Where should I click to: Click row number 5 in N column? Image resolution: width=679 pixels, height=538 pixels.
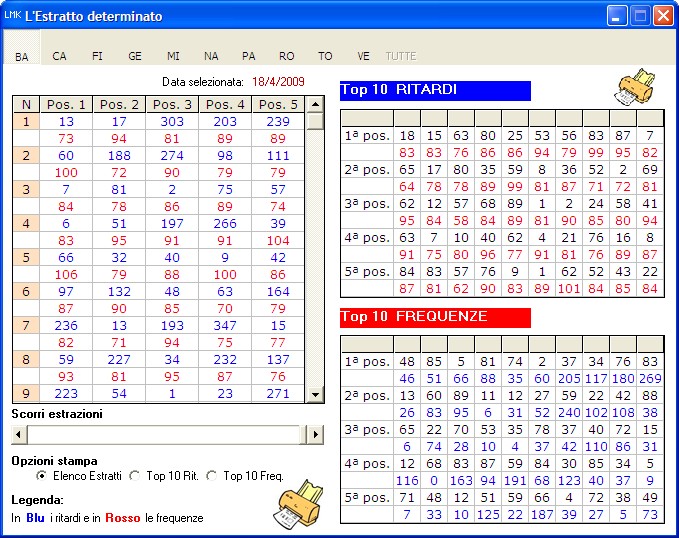[26, 257]
